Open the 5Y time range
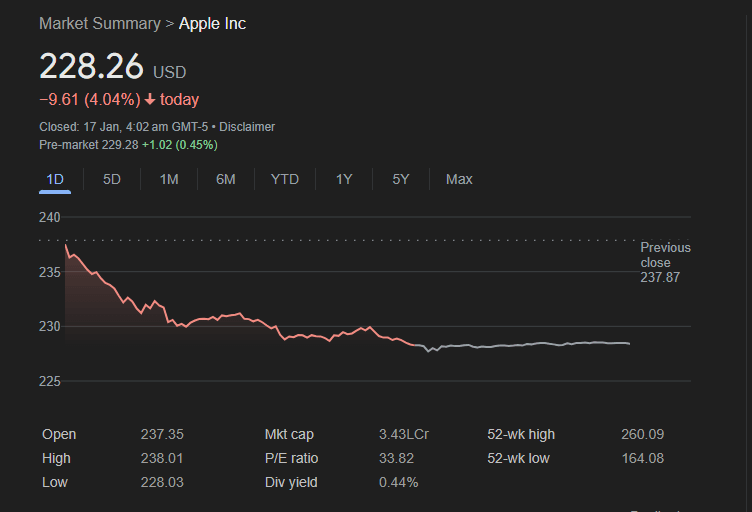 pos(400,179)
